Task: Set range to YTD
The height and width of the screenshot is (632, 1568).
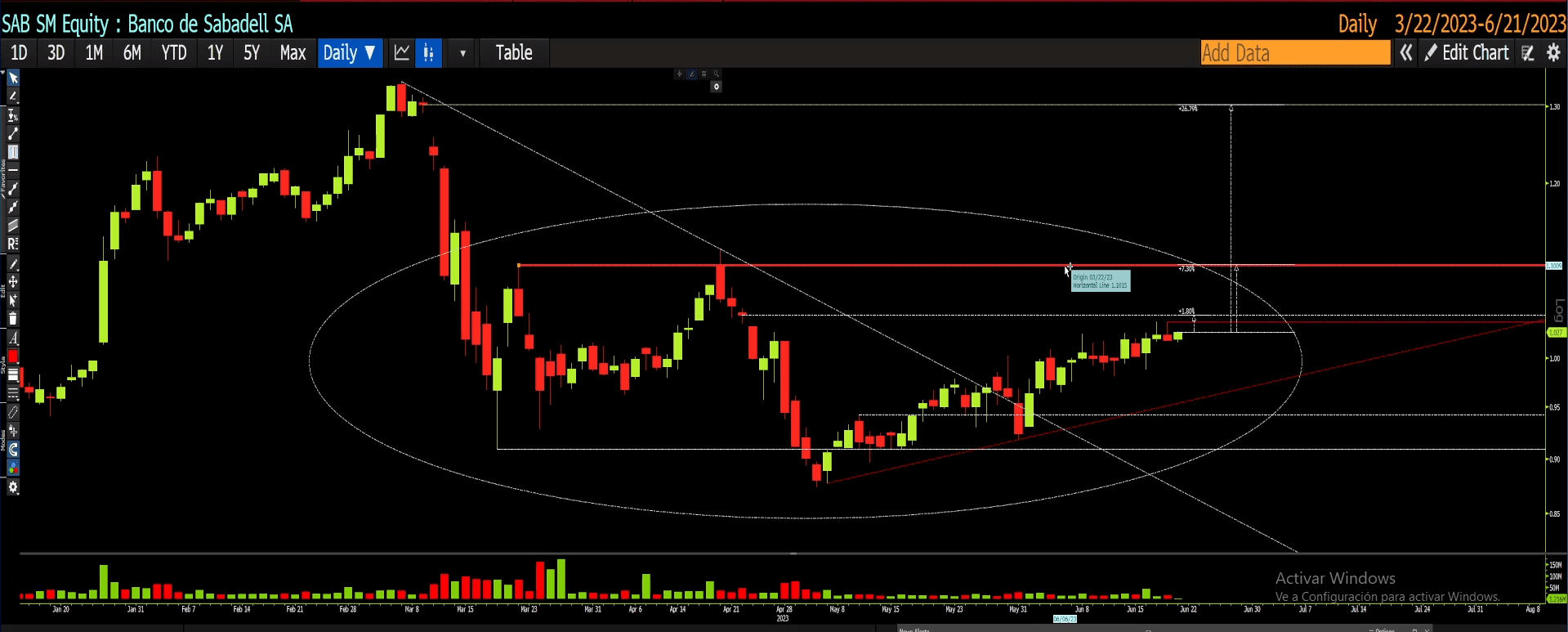Action: point(174,53)
